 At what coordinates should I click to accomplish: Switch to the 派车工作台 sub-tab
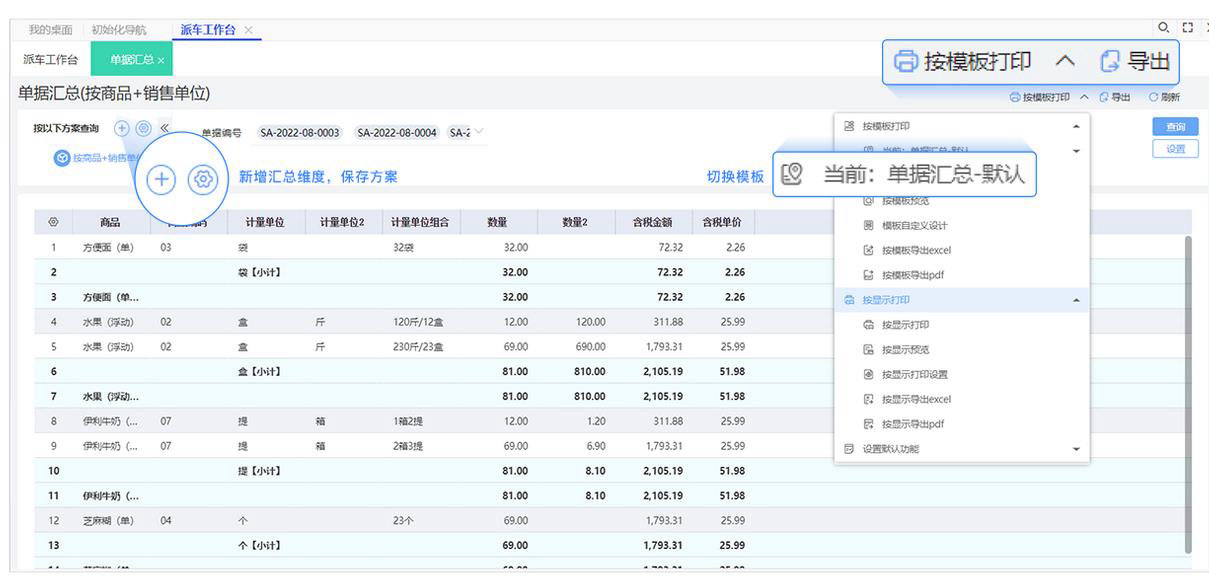[50, 60]
